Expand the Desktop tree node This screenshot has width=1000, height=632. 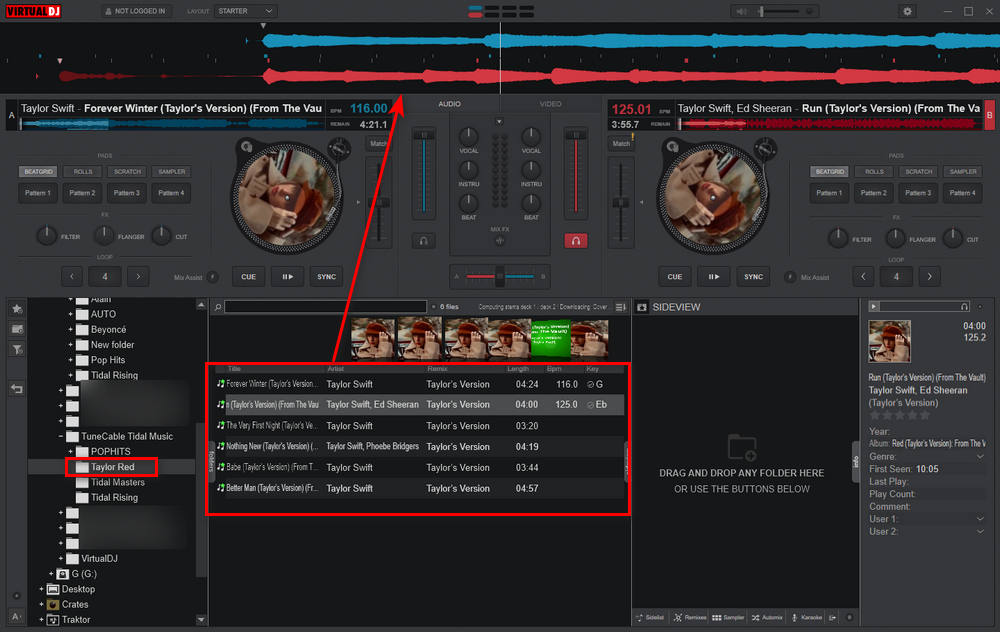41,589
